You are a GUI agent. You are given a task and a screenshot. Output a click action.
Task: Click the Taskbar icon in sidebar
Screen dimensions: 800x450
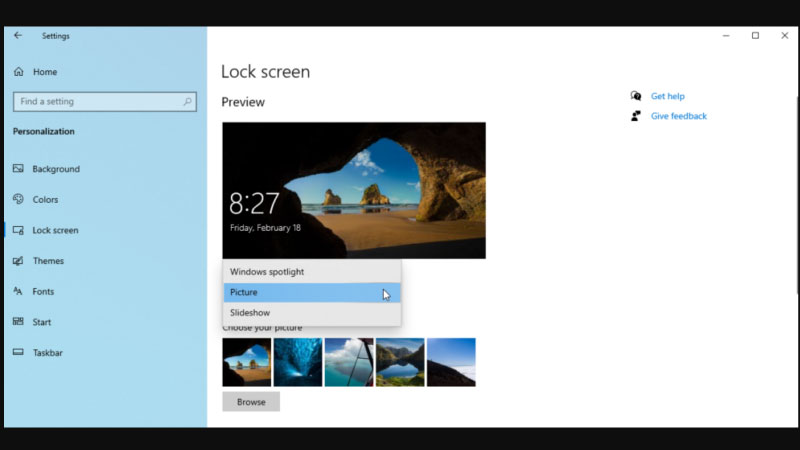coord(19,353)
